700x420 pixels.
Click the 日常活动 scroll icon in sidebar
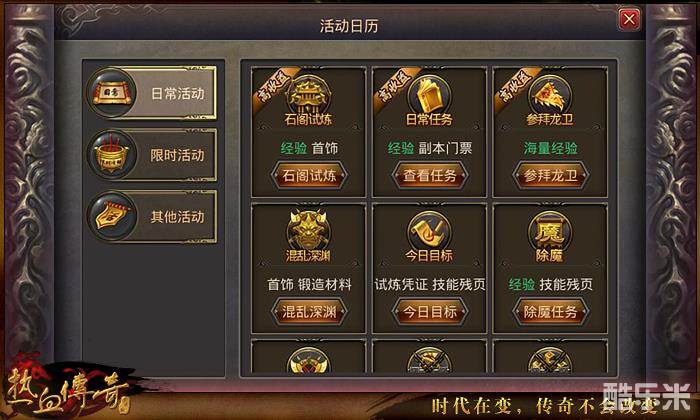(112, 93)
